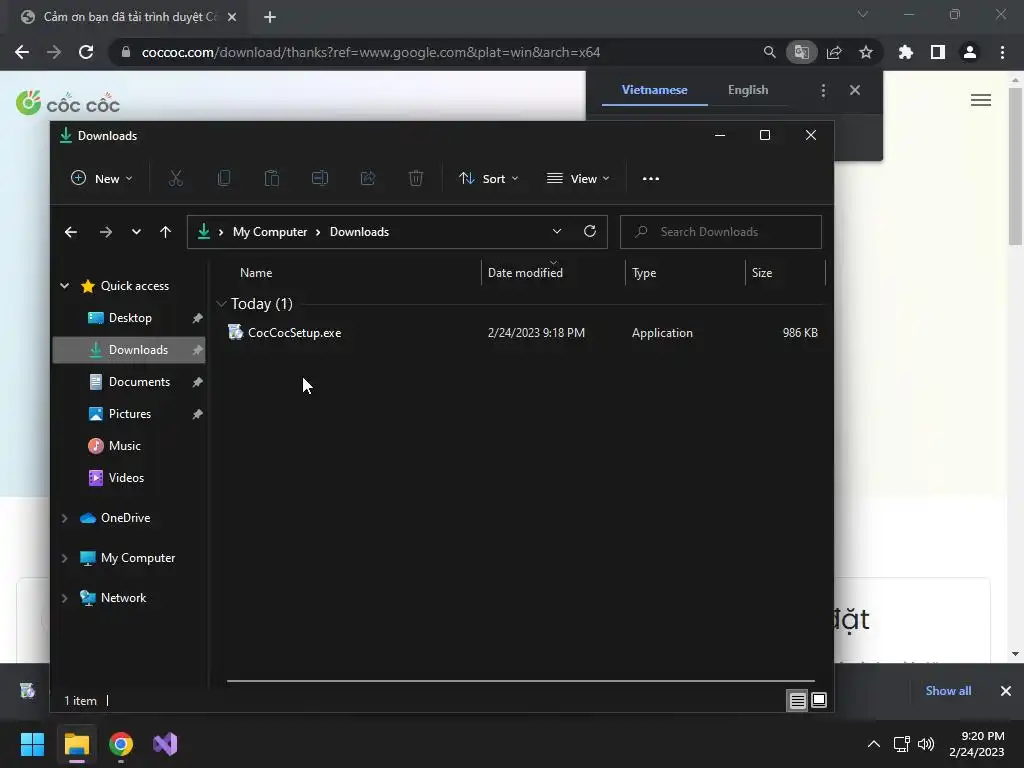Screen dimensions: 1024x768
Task: Refresh the Downloads folder view
Action: (590, 231)
